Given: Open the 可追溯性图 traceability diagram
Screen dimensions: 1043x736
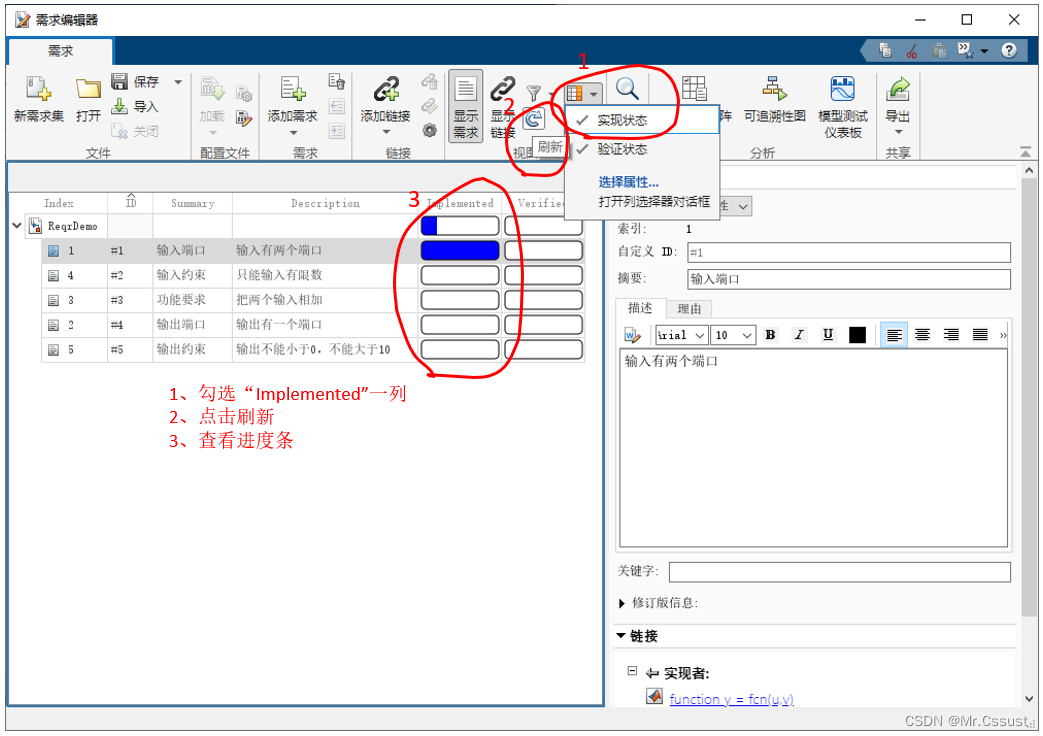Looking at the screenshot, I should tap(774, 92).
